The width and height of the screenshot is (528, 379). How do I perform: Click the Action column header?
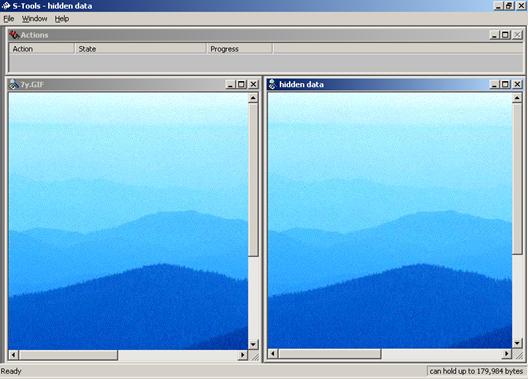pyautogui.click(x=41, y=49)
